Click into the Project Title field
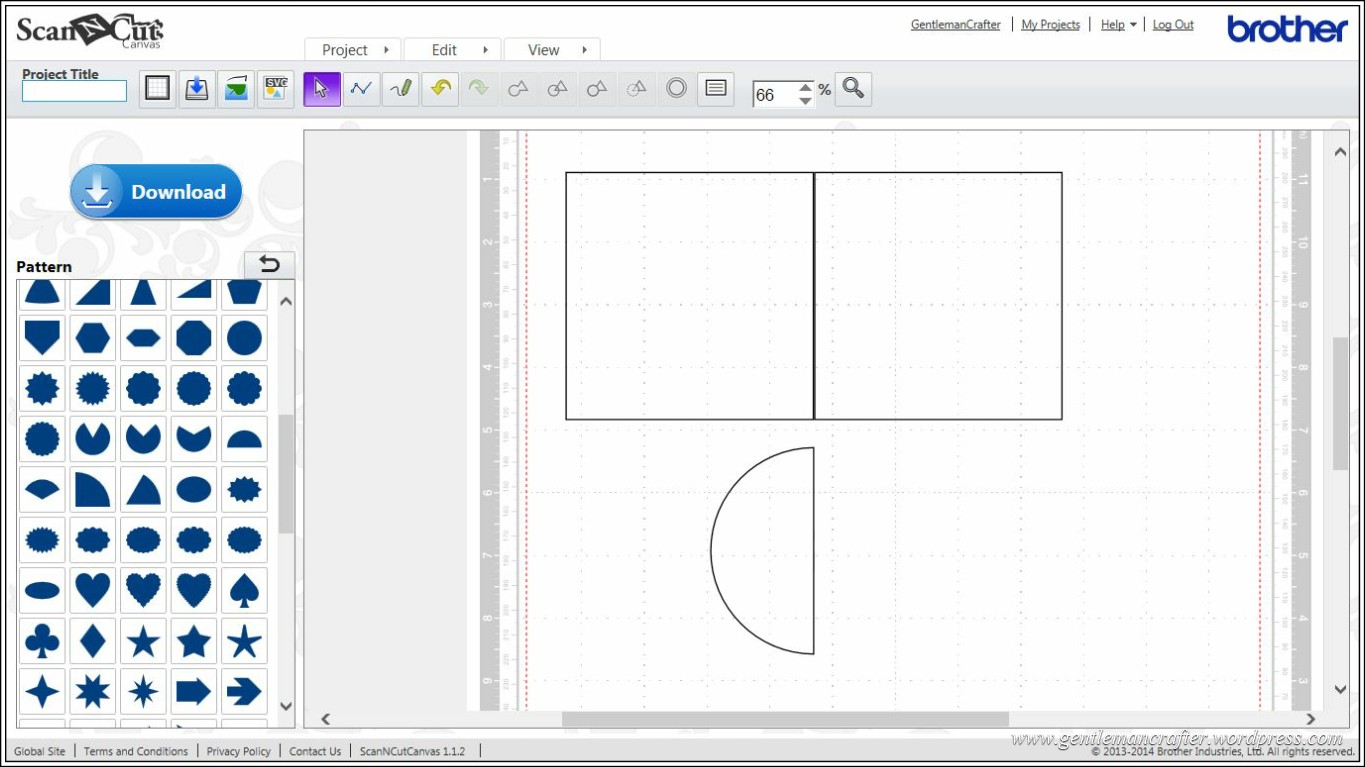This screenshot has height=767, width=1365. point(75,92)
